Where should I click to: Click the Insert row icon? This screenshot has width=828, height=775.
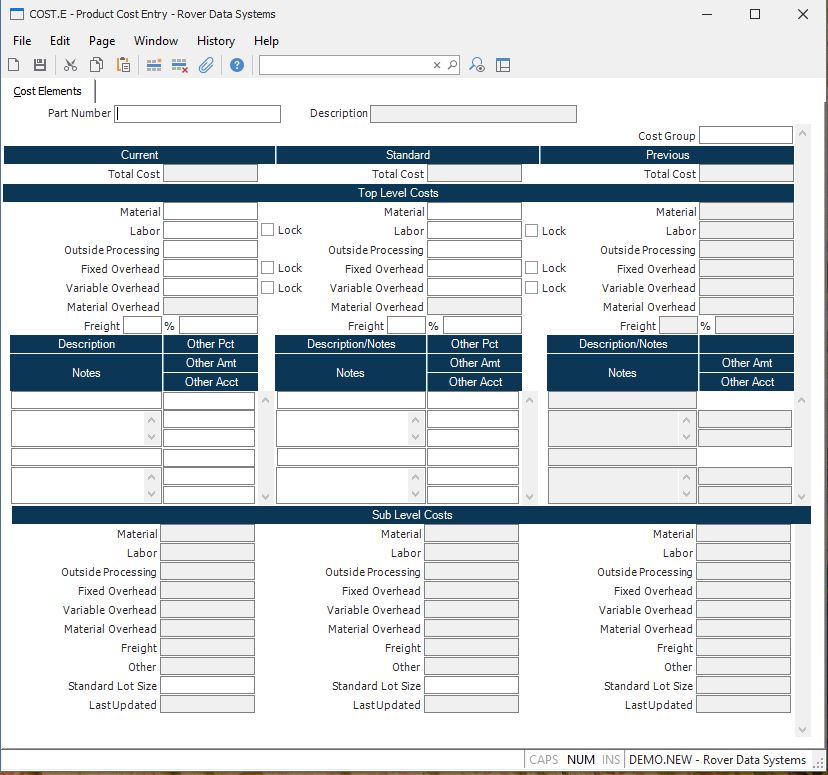pyautogui.click(x=154, y=65)
